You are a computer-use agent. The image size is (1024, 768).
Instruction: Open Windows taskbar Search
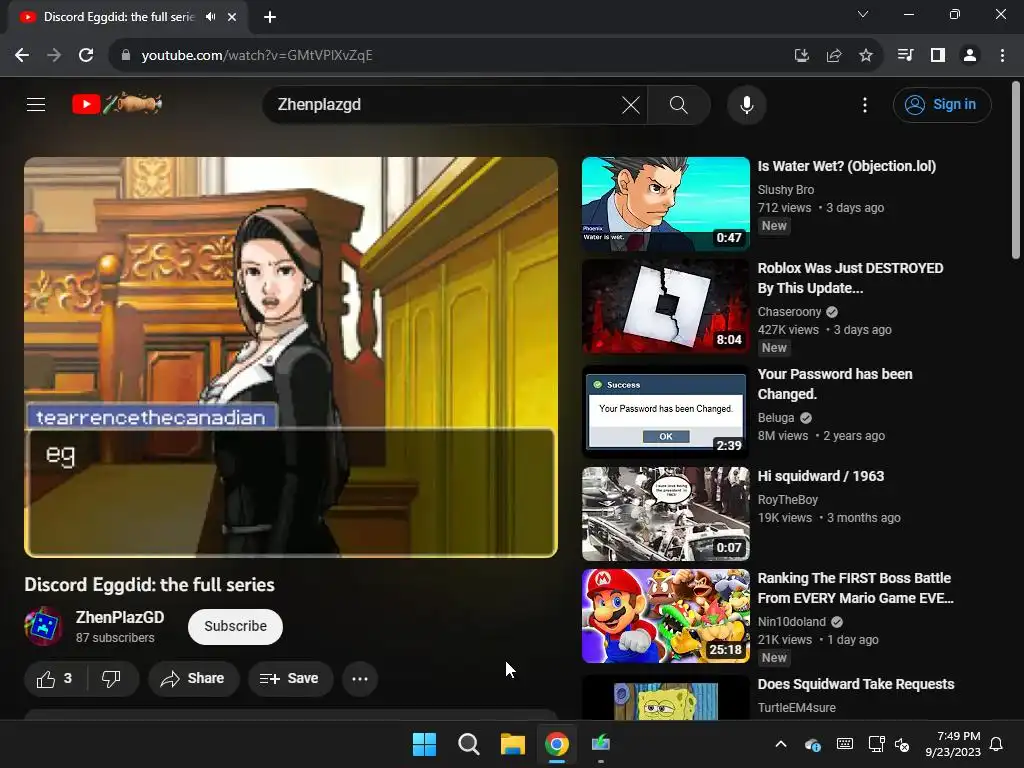point(468,744)
